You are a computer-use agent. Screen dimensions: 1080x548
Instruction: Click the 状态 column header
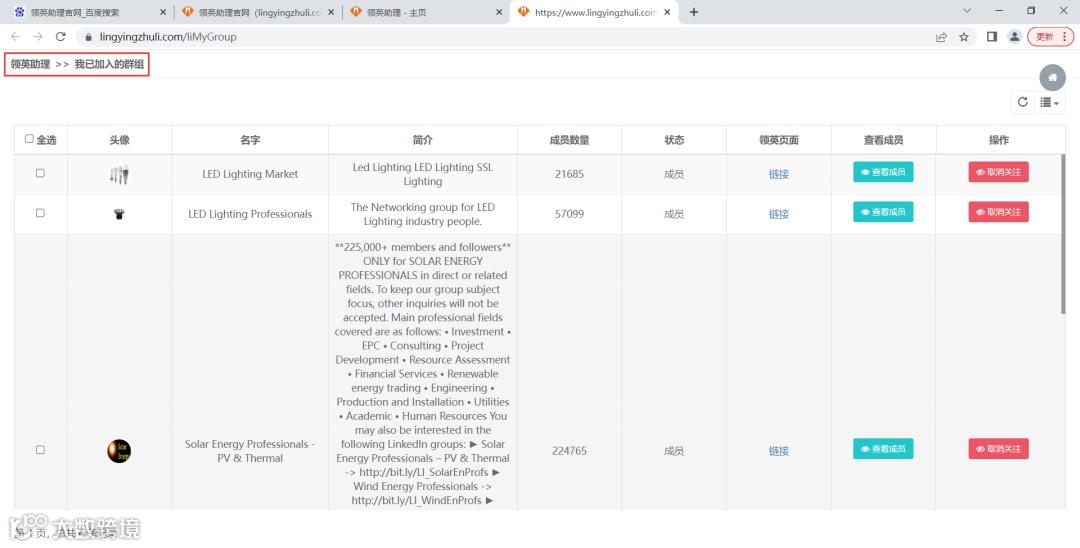pyautogui.click(x=674, y=140)
